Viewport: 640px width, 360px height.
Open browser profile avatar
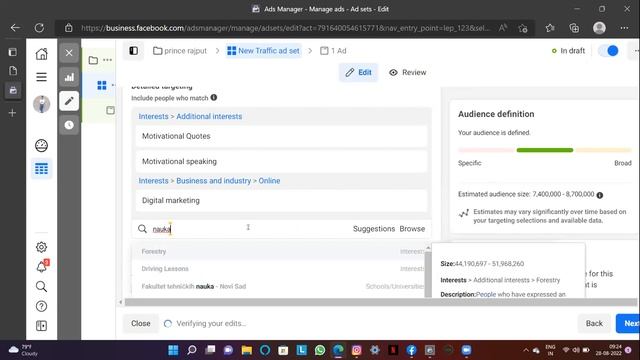pyautogui.click(x=599, y=28)
